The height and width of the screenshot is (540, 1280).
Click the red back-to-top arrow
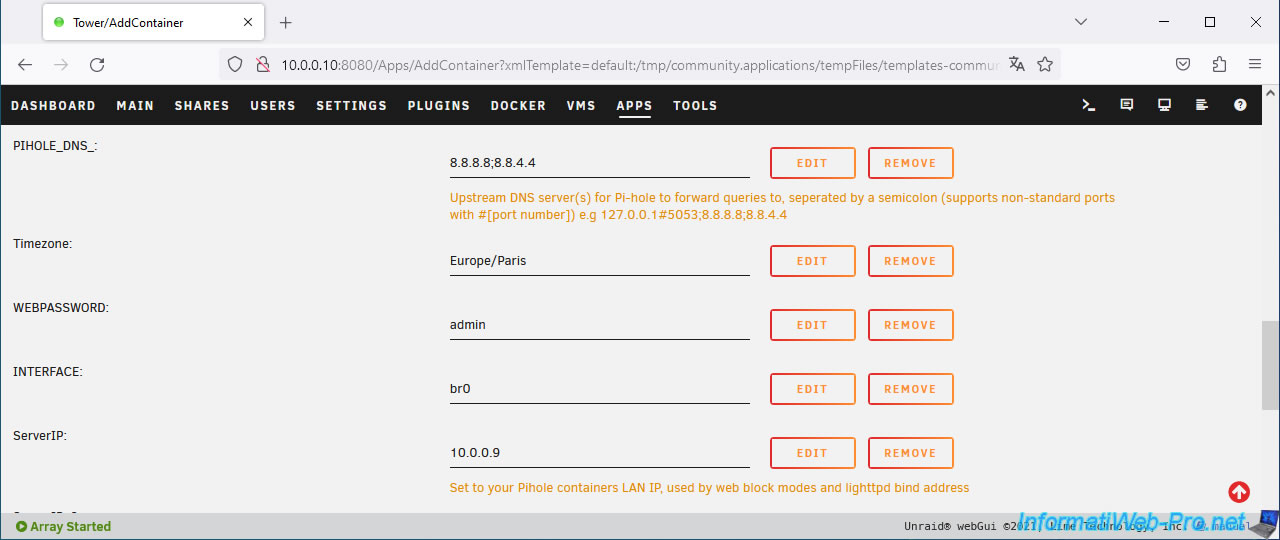1239,492
